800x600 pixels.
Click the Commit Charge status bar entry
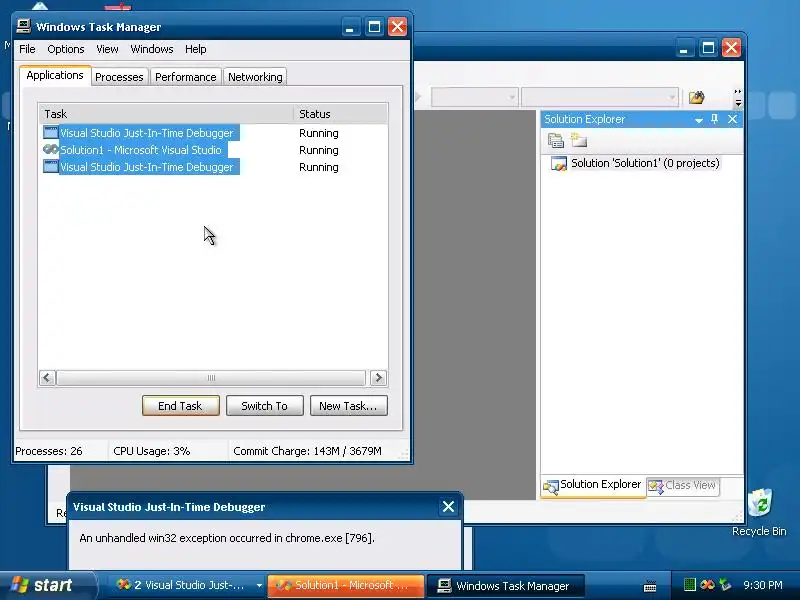[x=307, y=451]
